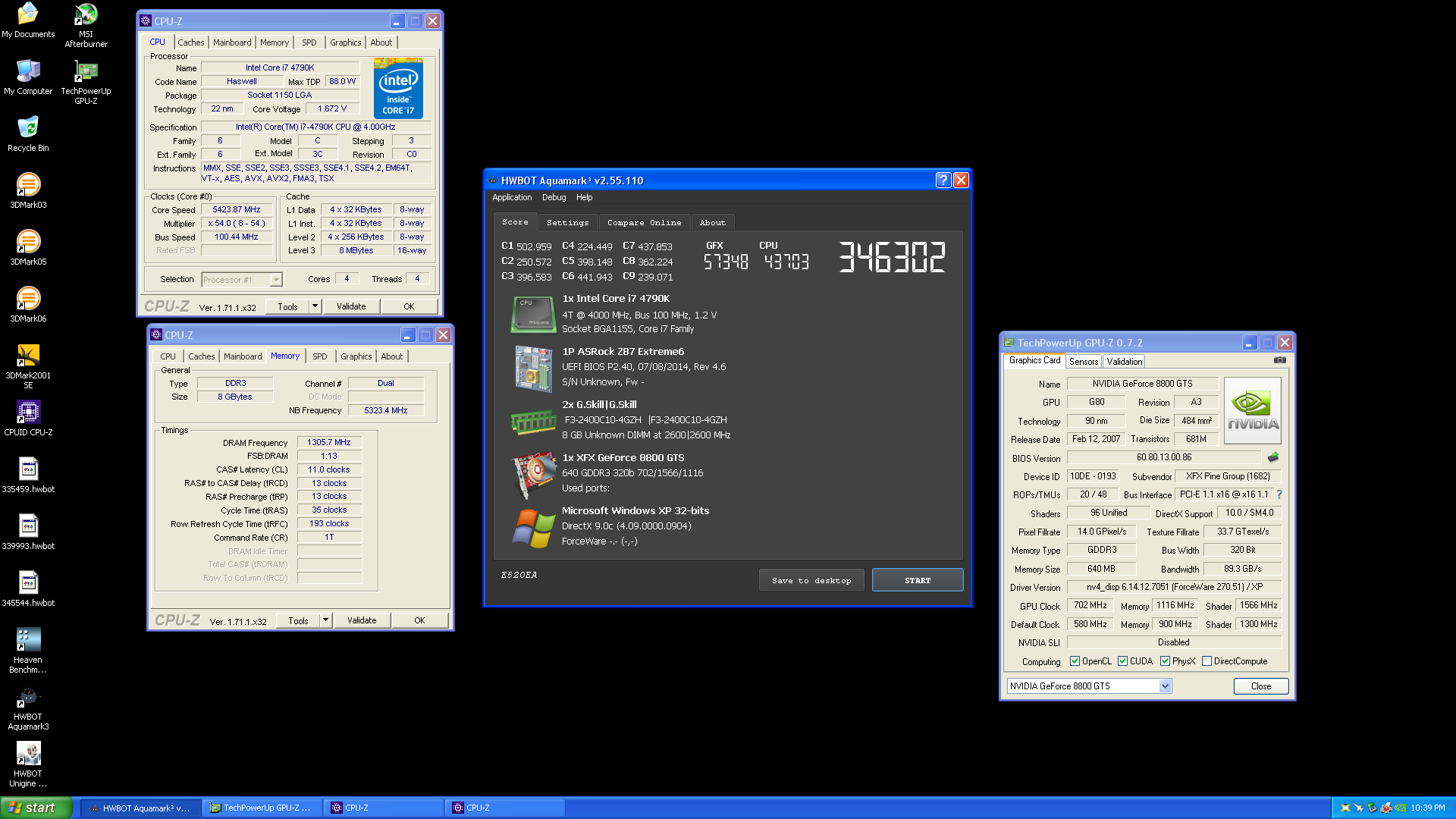Launch 3DMark05 desktop shortcut
Image resolution: width=1456 pixels, height=819 pixels.
[x=28, y=248]
